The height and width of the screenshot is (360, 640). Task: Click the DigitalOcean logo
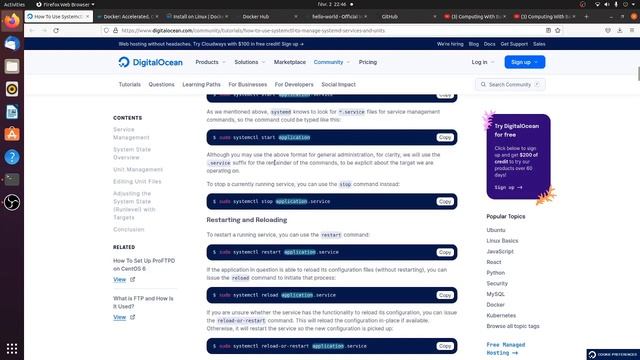[x=150, y=62]
